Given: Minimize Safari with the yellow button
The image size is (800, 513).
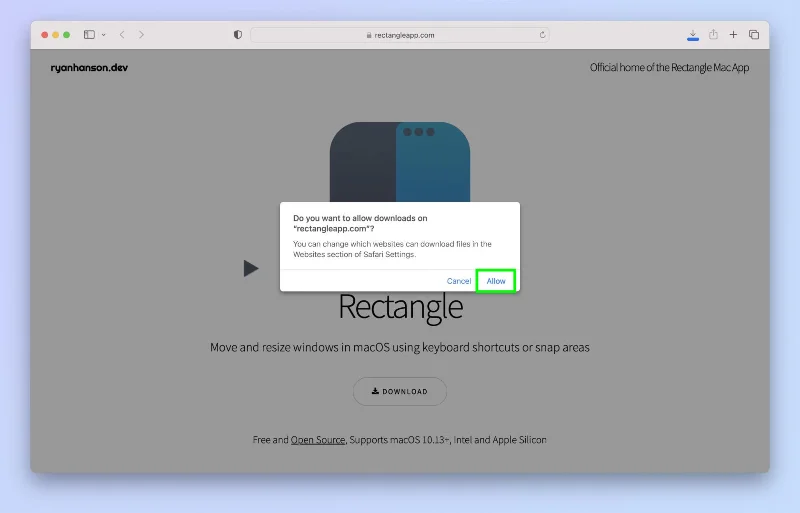Looking at the screenshot, I should coord(56,35).
